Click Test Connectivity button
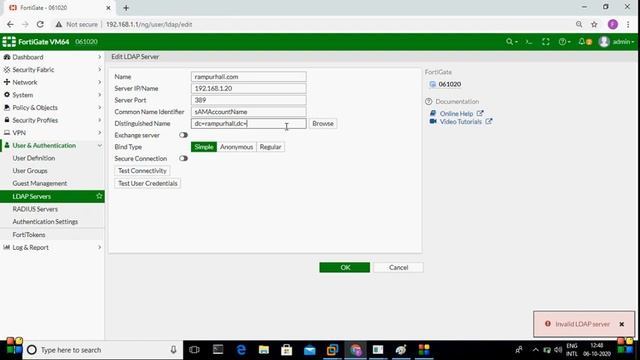This screenshot has width=640, height=360. (142, 171)
